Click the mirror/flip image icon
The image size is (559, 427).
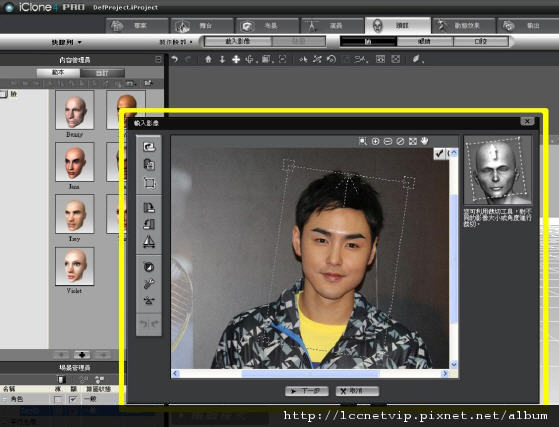point(149,242)
